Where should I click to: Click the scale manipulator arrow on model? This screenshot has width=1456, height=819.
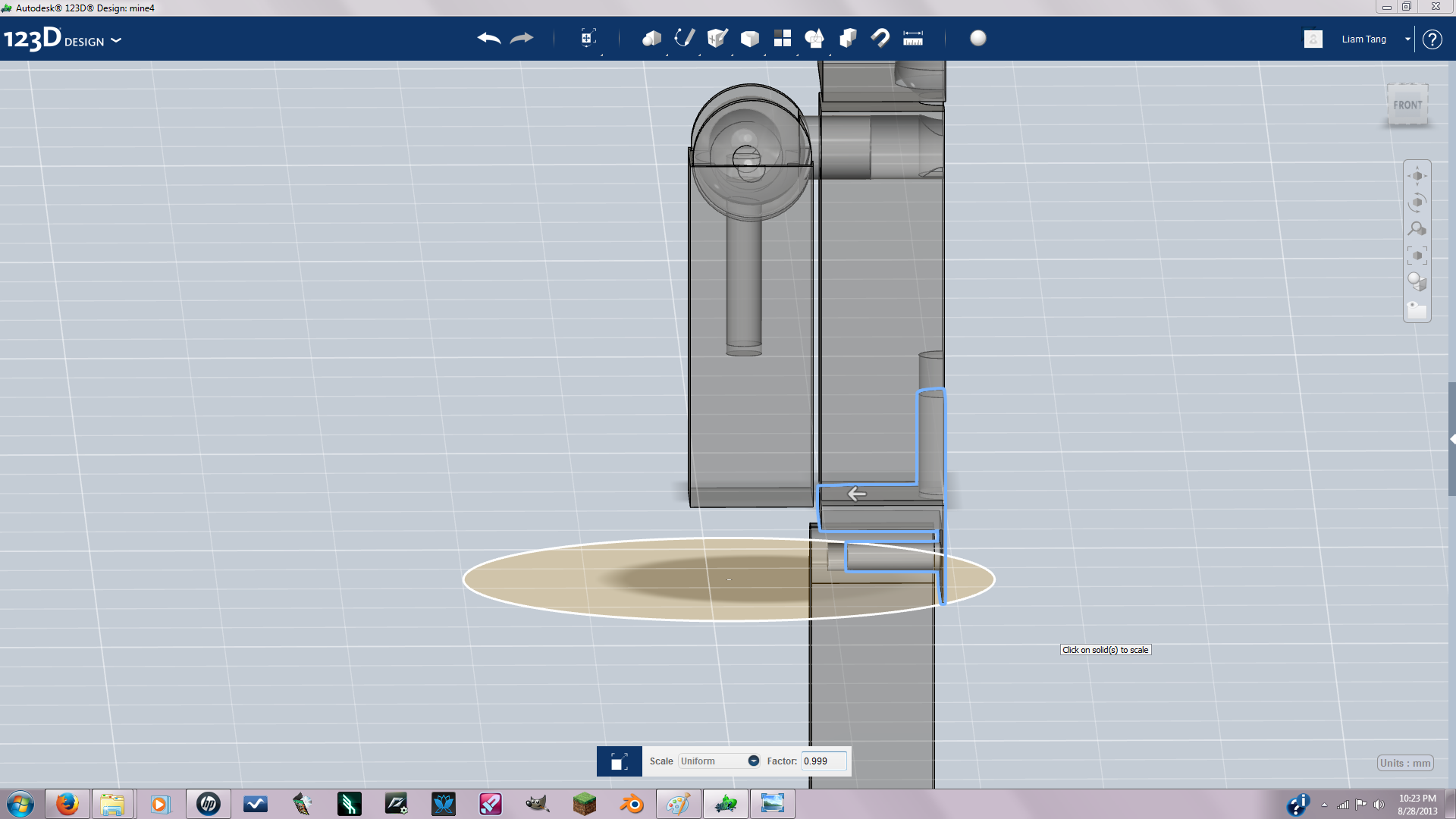(857, 494)
